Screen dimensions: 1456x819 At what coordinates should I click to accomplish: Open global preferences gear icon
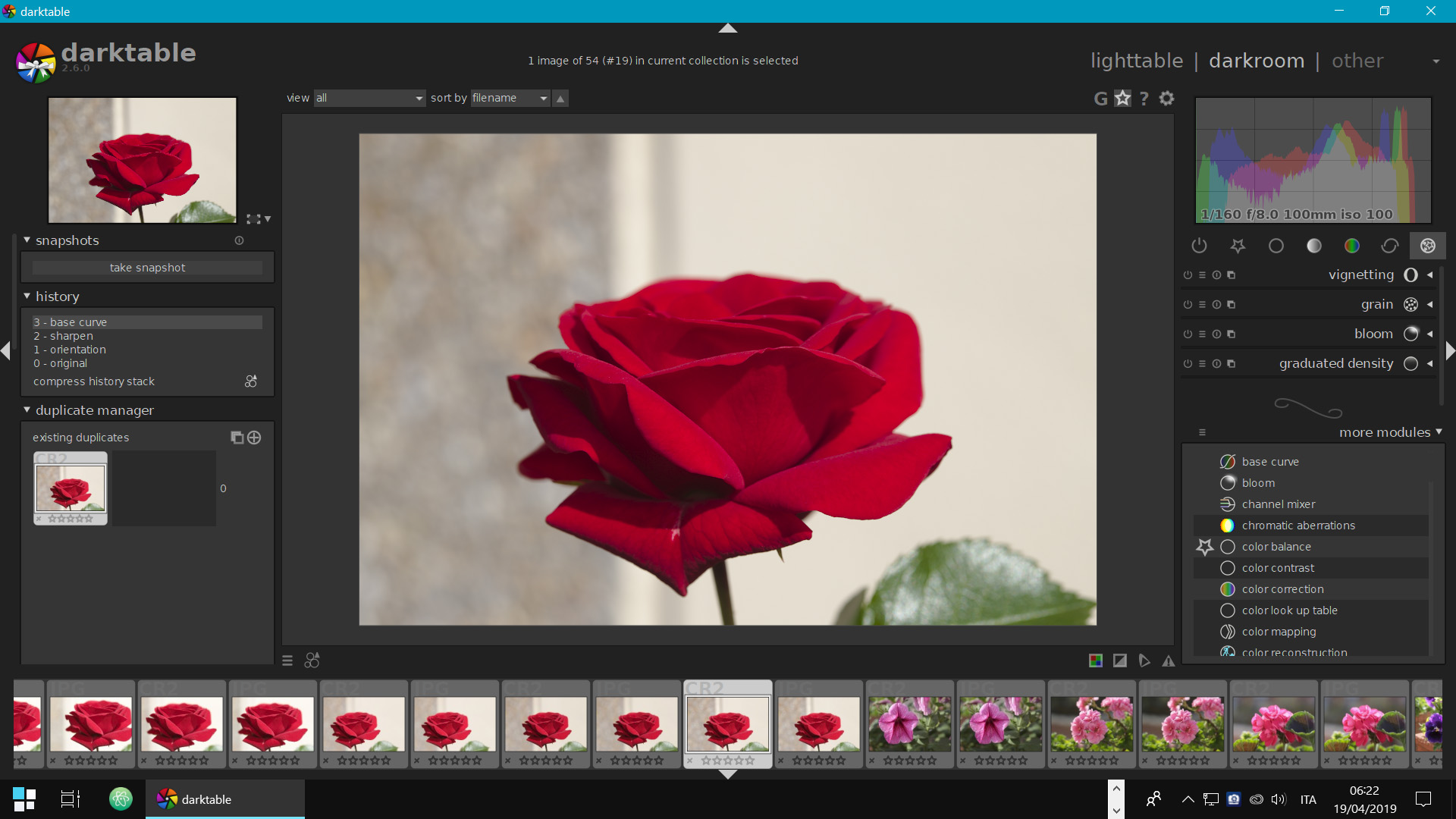[1167, 98]
